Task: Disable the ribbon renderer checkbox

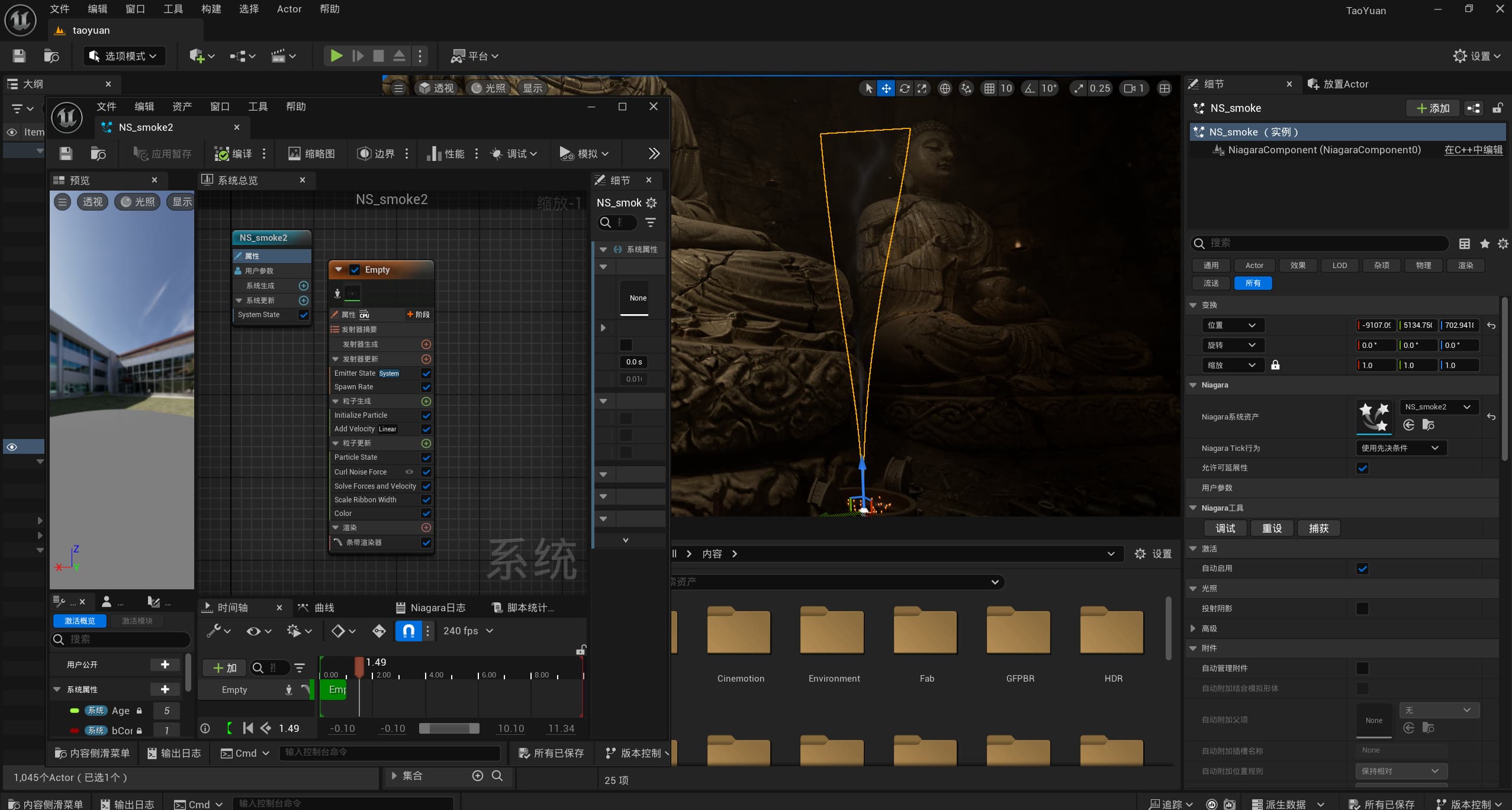Action: coord(426,543)
